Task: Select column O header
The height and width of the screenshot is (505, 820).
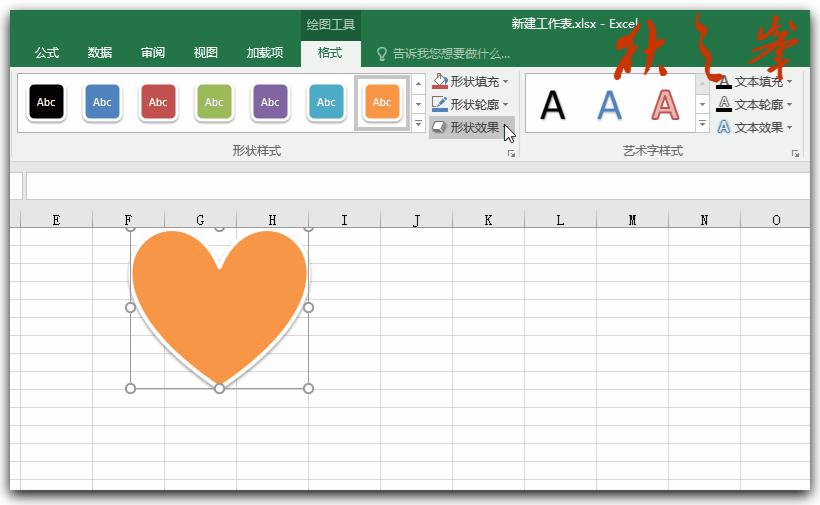Action: [x=776, y=220]
